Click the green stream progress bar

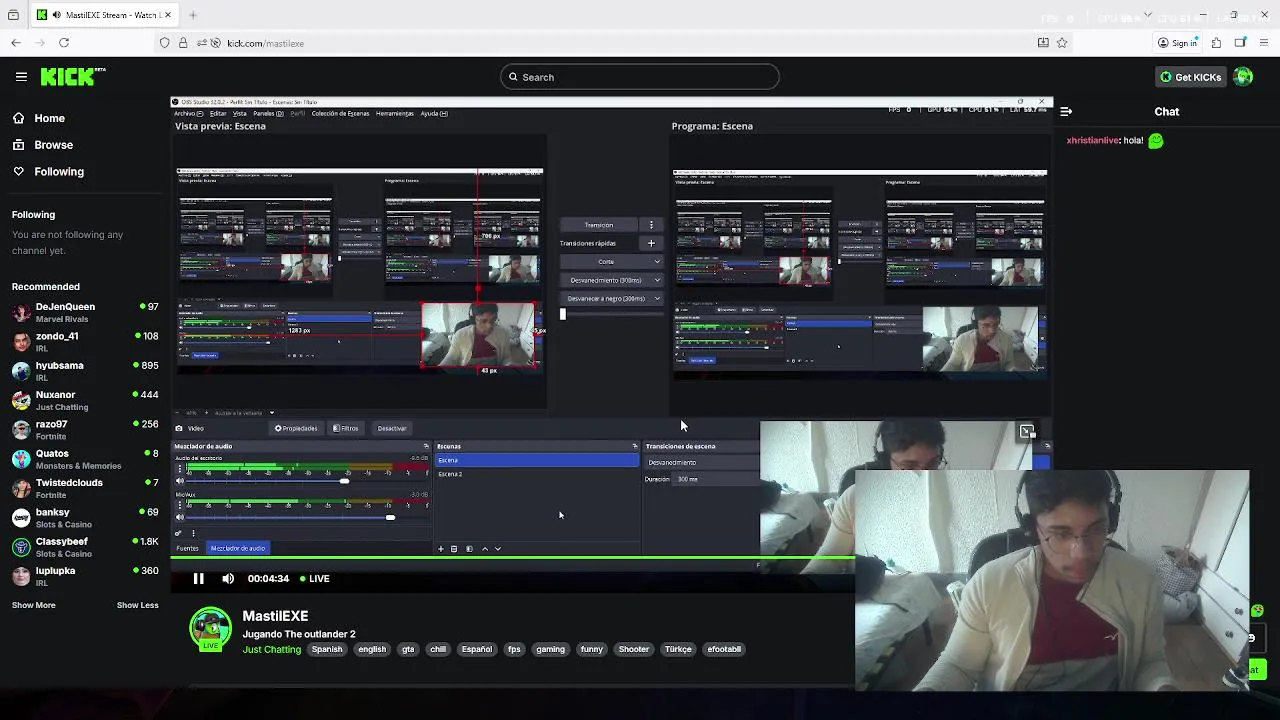tap(512, 557)
